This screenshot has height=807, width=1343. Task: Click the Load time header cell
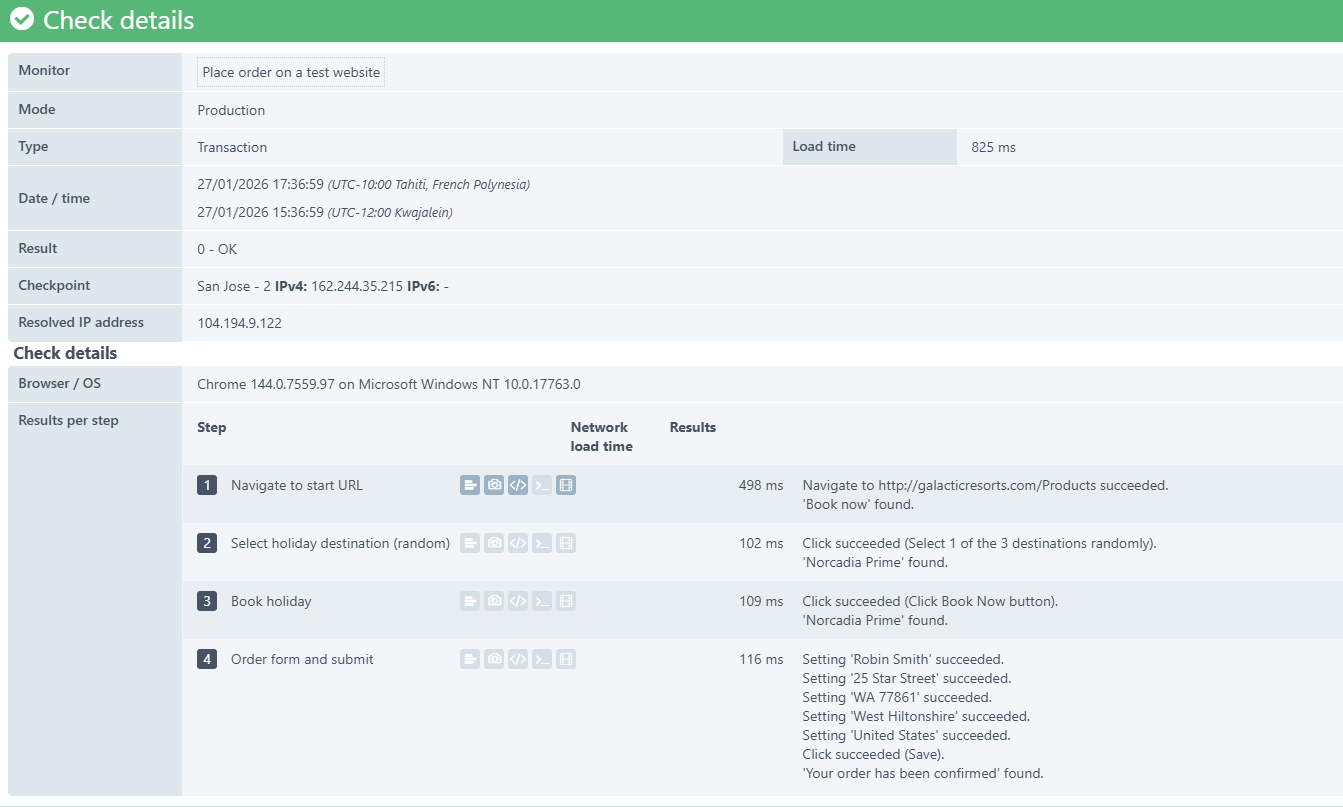tap(869, 146)
